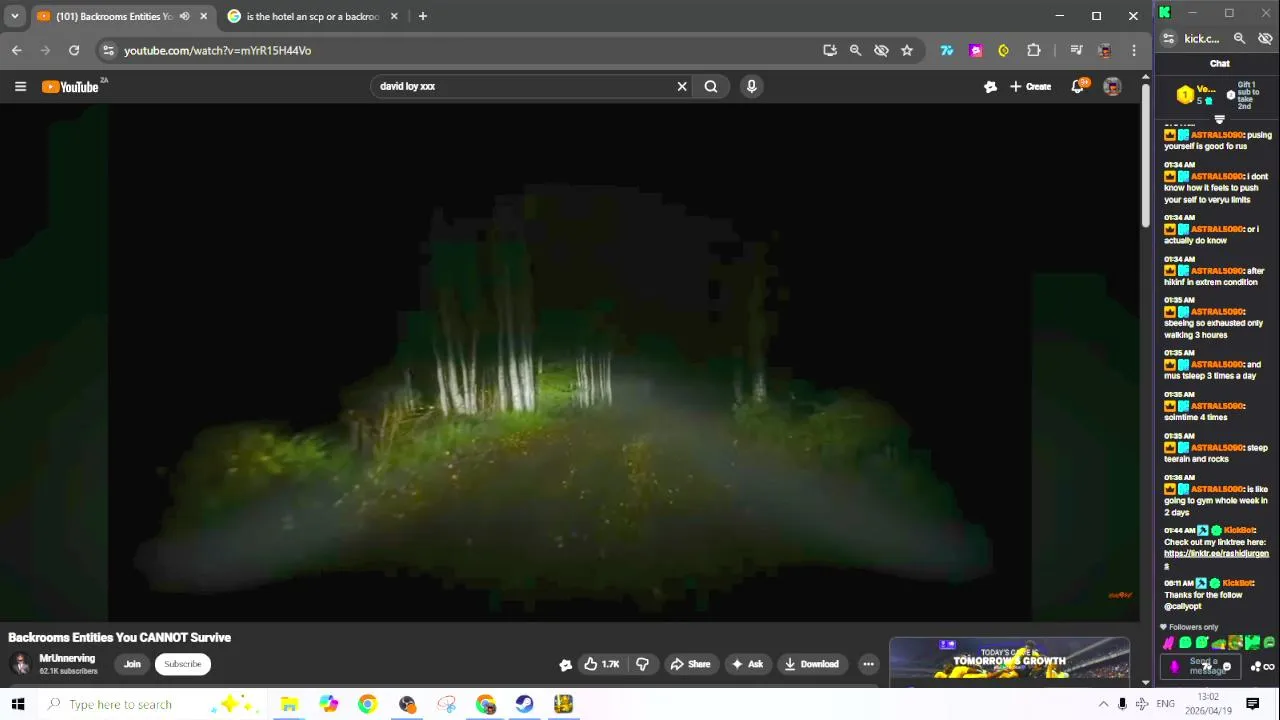
Task: Clear the YouTube search text
Action: [x=682, y=86]
